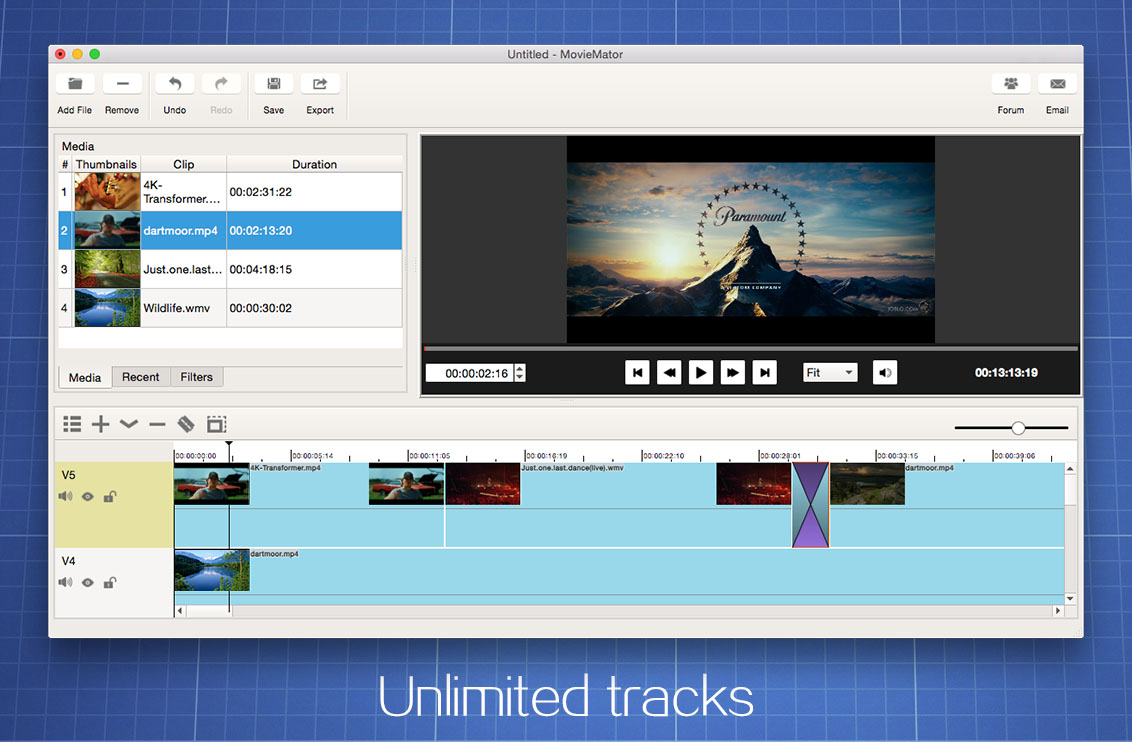The image size is (1132, 742).
Task: Undo the last action
Action: [175, 84]
